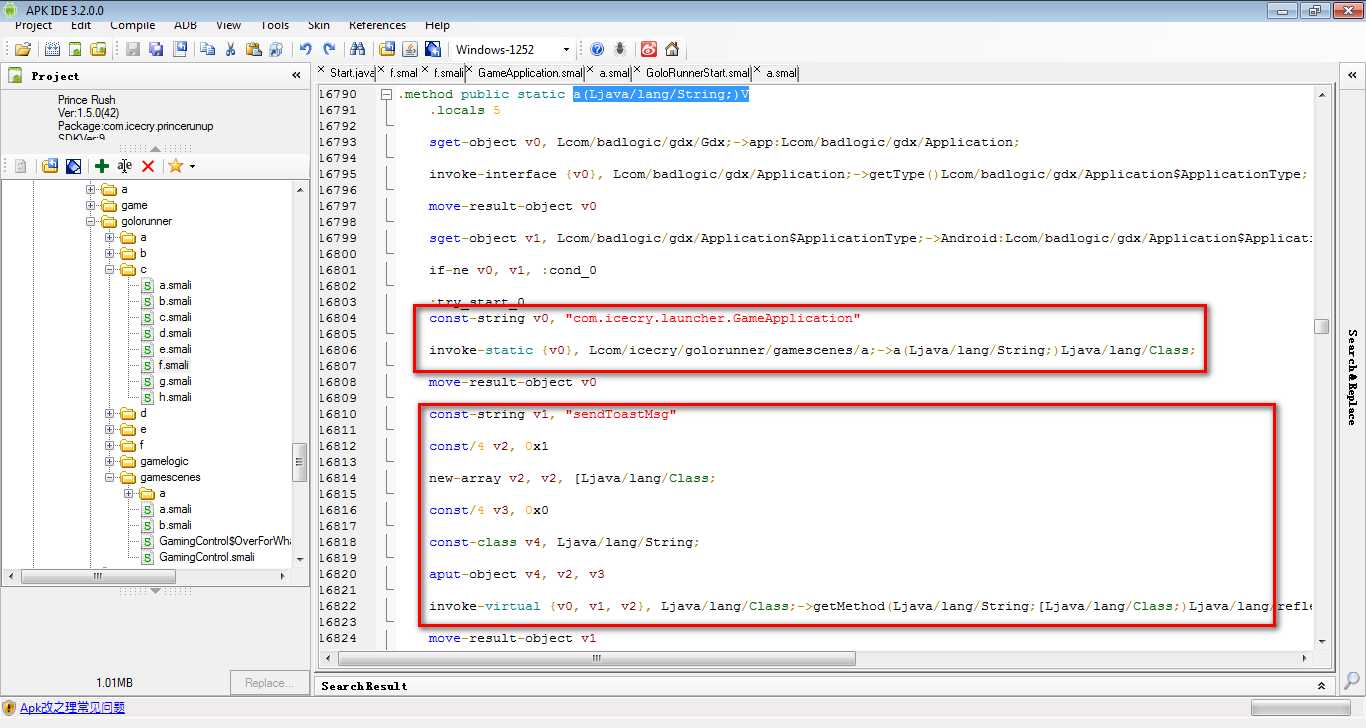The image size is (1366, 728).
Task: Open the Compile menu
Action: pos(133,25)
